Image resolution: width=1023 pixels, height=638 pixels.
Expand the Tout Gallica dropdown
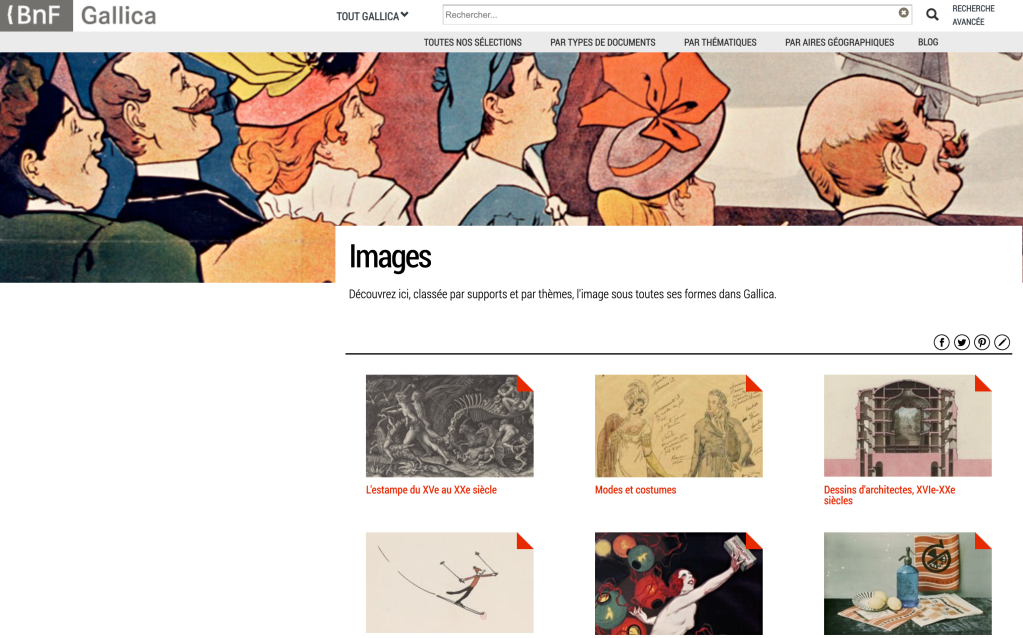point(372,16)
